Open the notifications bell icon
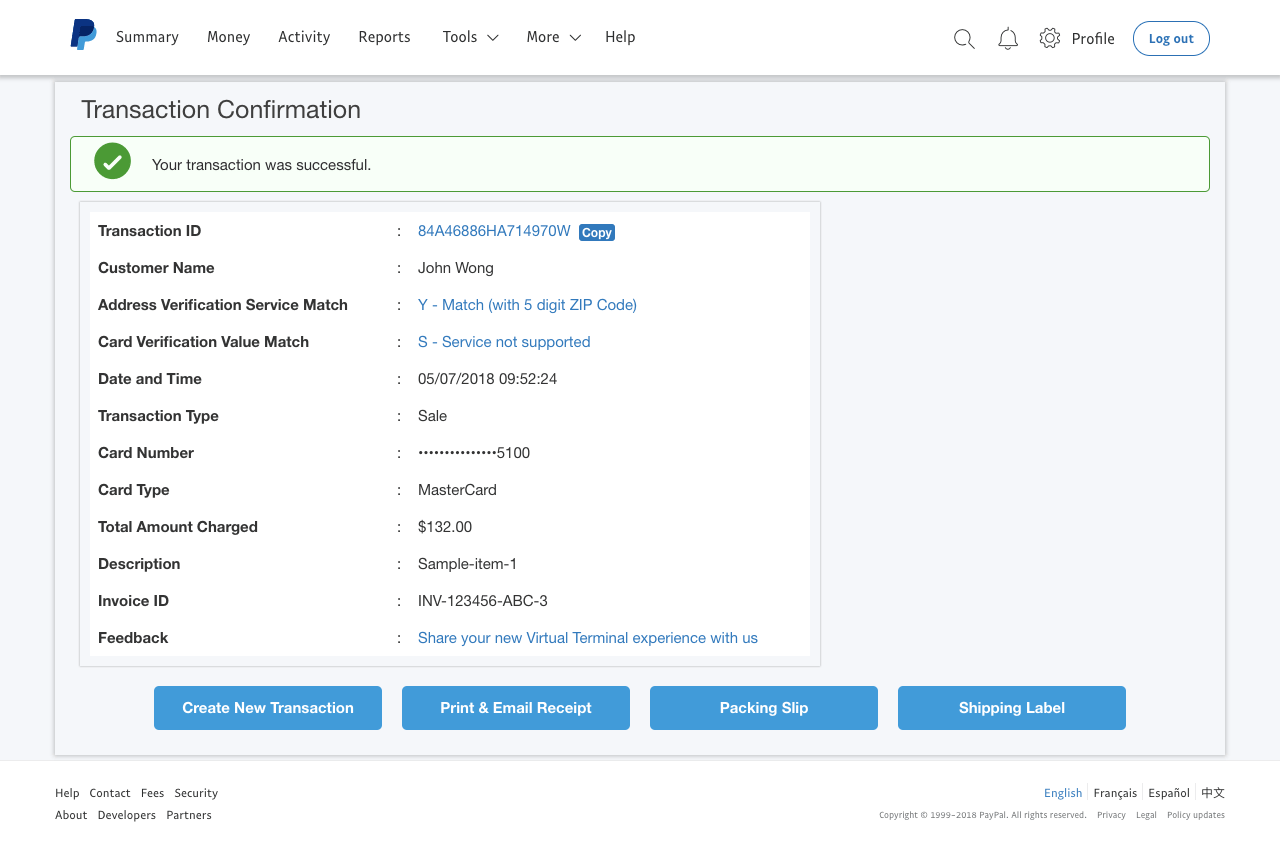Screen dimensions: 1280x857 click(x=1008, y=39)
